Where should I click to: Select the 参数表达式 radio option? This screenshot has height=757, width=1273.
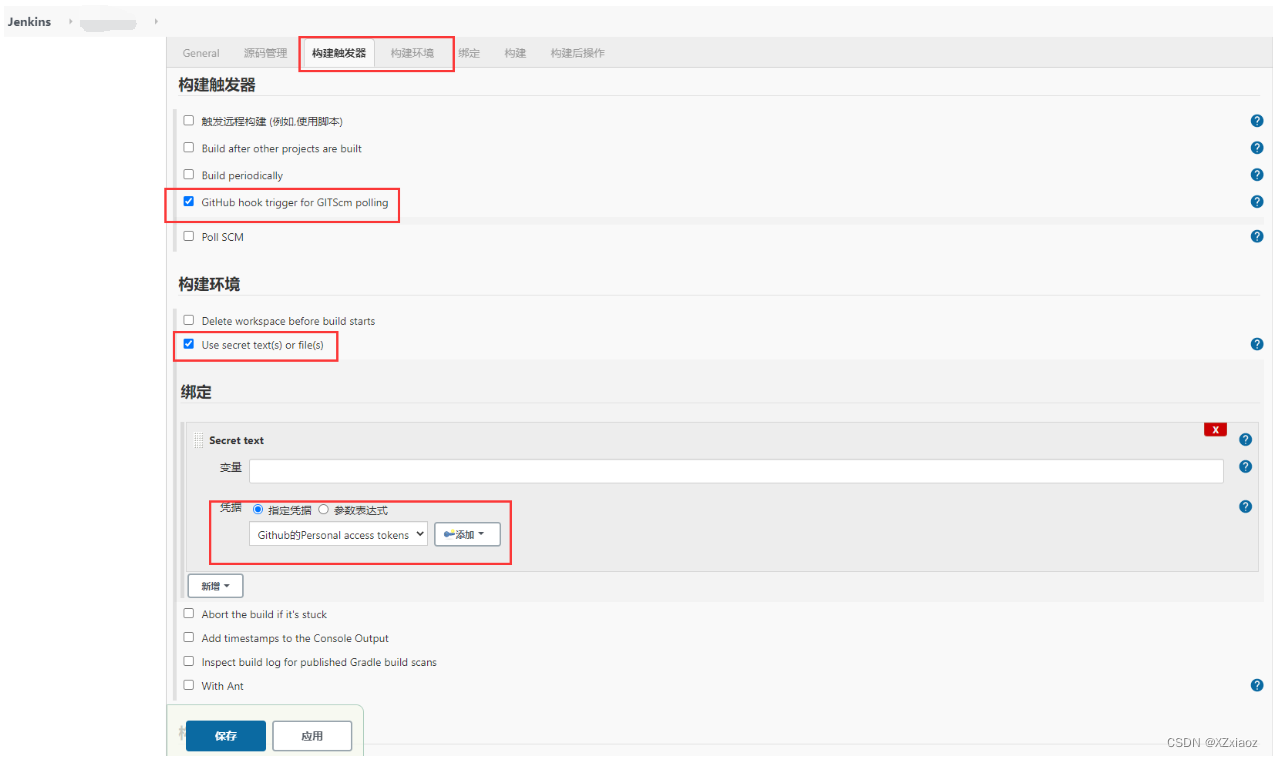tap(323, 510)
